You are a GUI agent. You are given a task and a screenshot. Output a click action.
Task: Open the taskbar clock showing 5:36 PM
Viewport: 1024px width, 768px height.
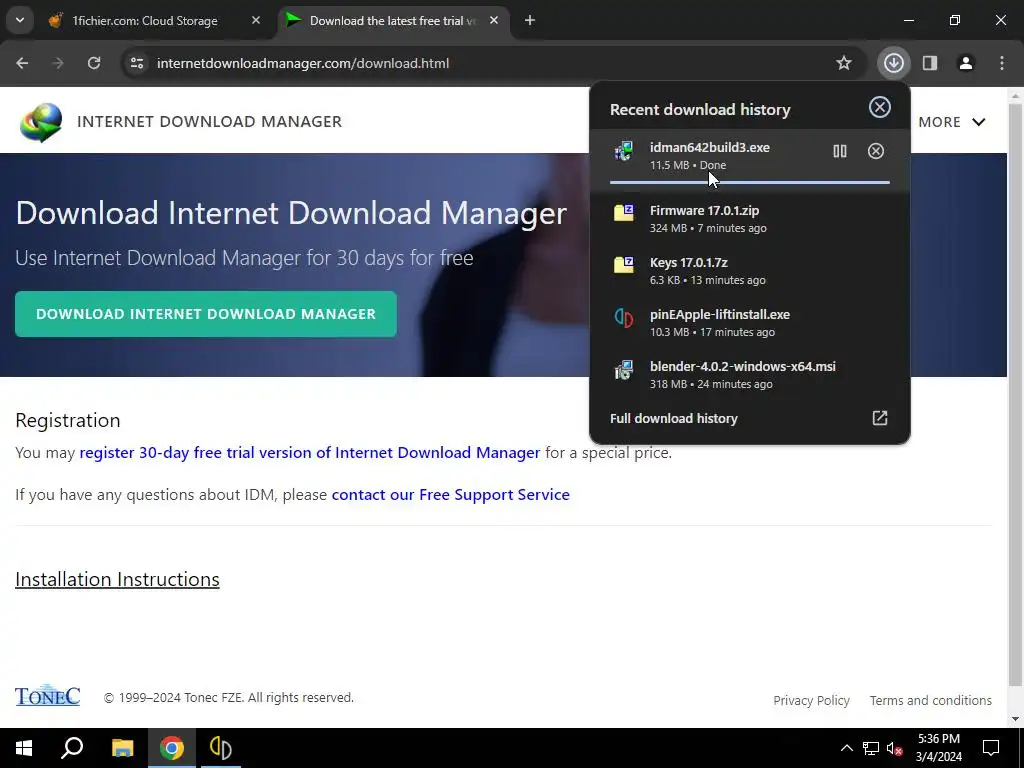938,748
